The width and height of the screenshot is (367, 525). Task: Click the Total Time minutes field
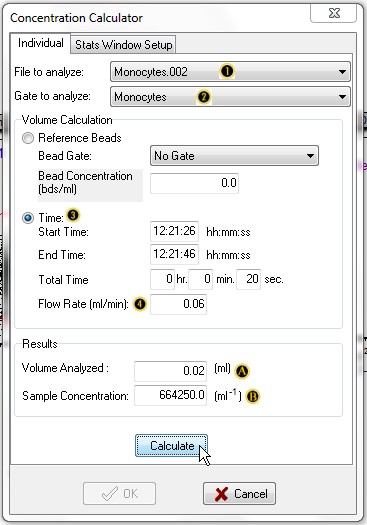click(x=200, y=279)
